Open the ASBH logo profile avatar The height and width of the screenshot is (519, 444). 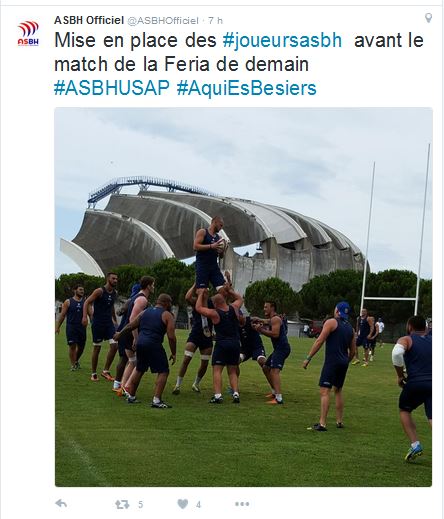point(28,33)
